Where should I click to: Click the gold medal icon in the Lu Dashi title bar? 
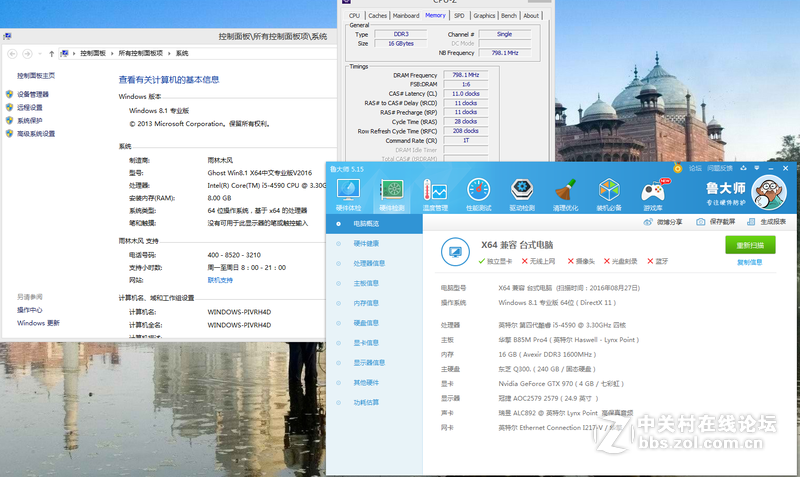(678, 168)
